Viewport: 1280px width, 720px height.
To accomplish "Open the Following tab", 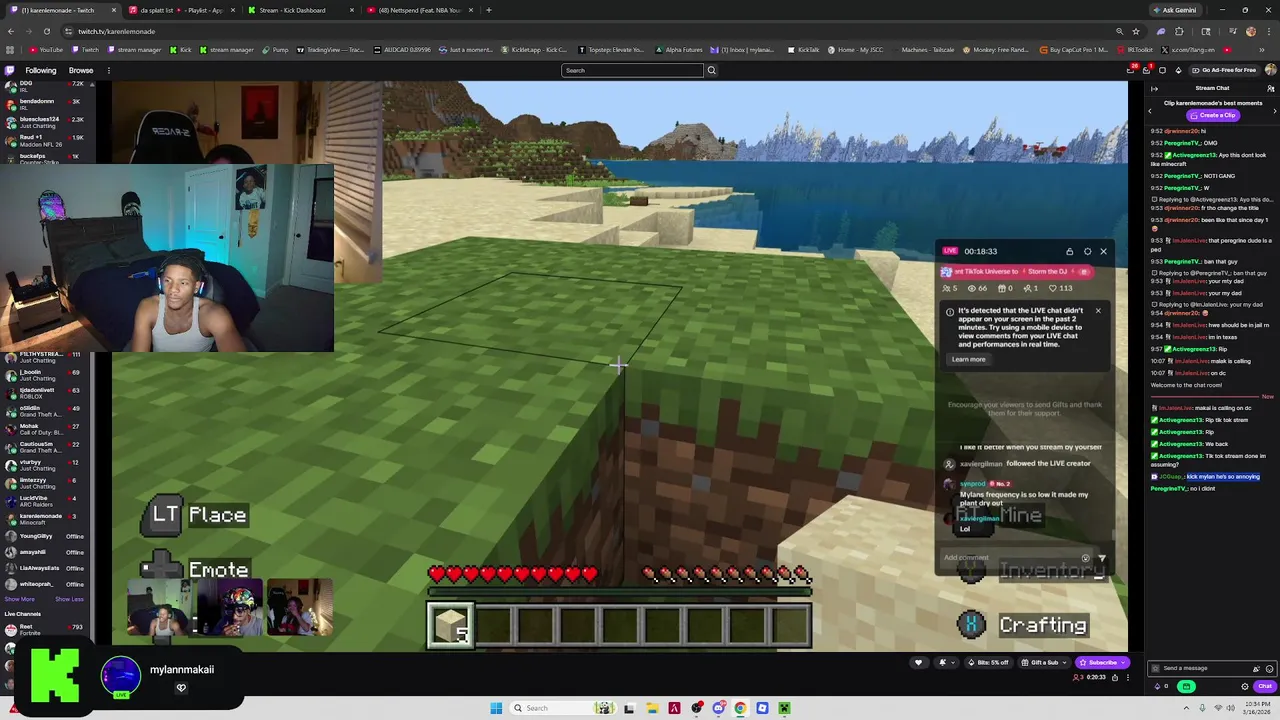I will pyautogui.click(x=41, y=70).
